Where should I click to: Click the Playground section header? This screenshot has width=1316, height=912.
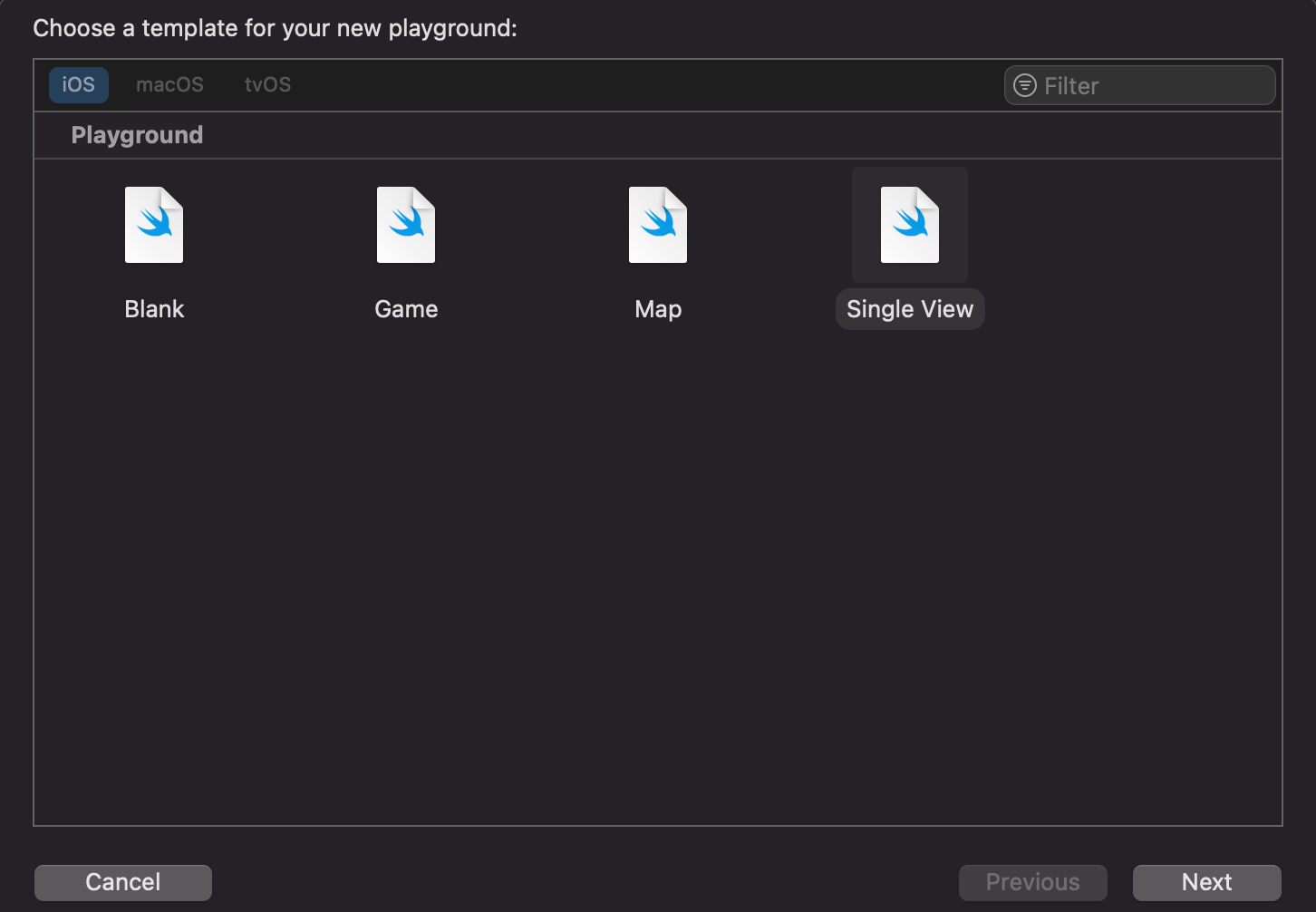[x=137, y=135]
